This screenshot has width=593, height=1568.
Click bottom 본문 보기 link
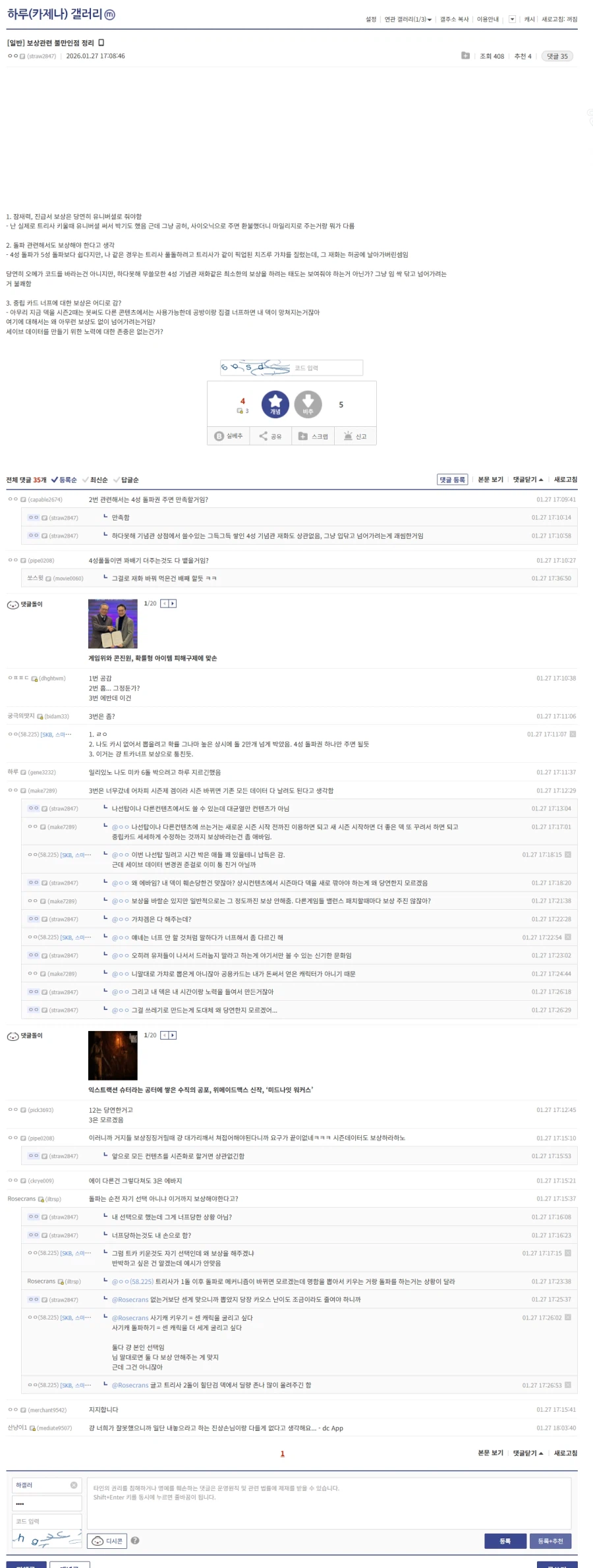pyautogui.click(x=490, y=1453)
